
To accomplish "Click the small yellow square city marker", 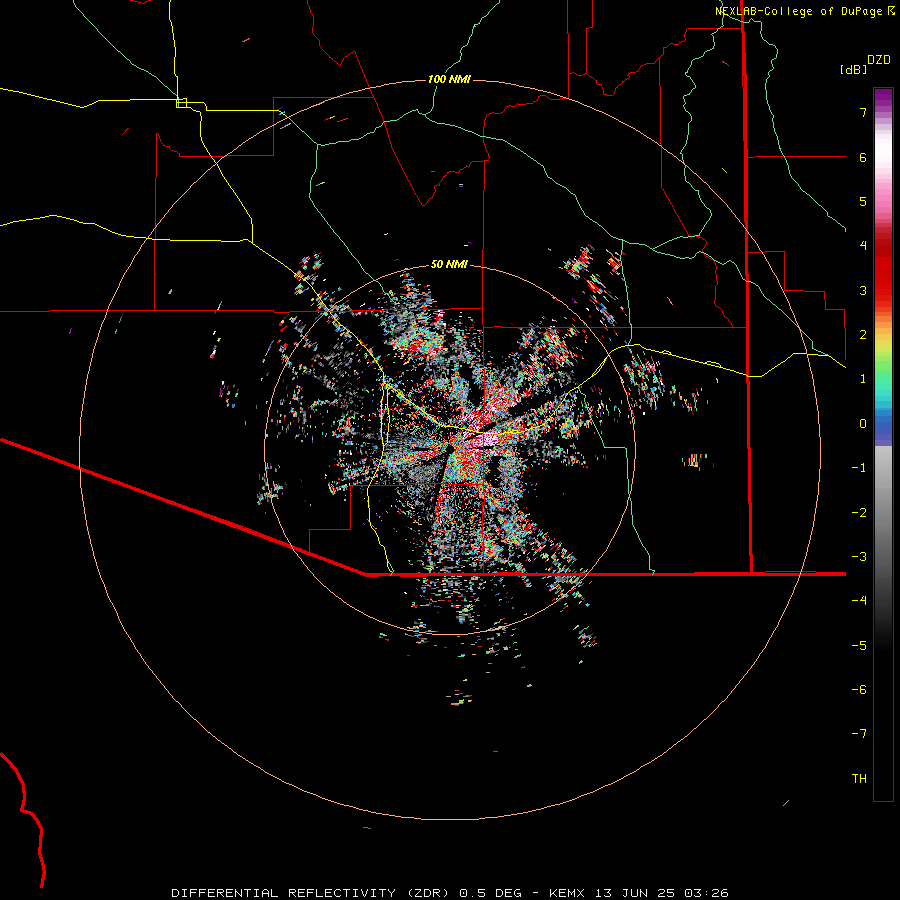I will pyautogui.click(x=181, y=103).
